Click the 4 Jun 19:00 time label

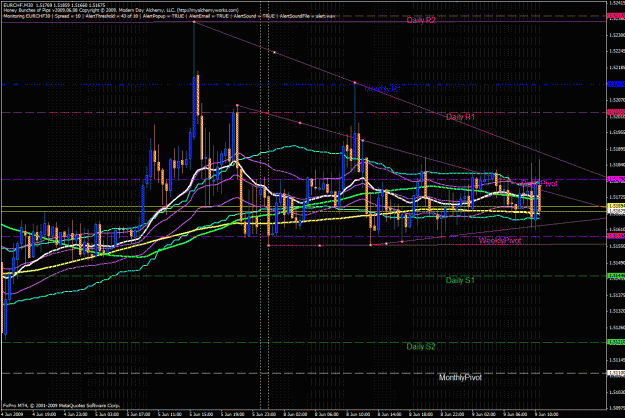click(x=44, y=414)
